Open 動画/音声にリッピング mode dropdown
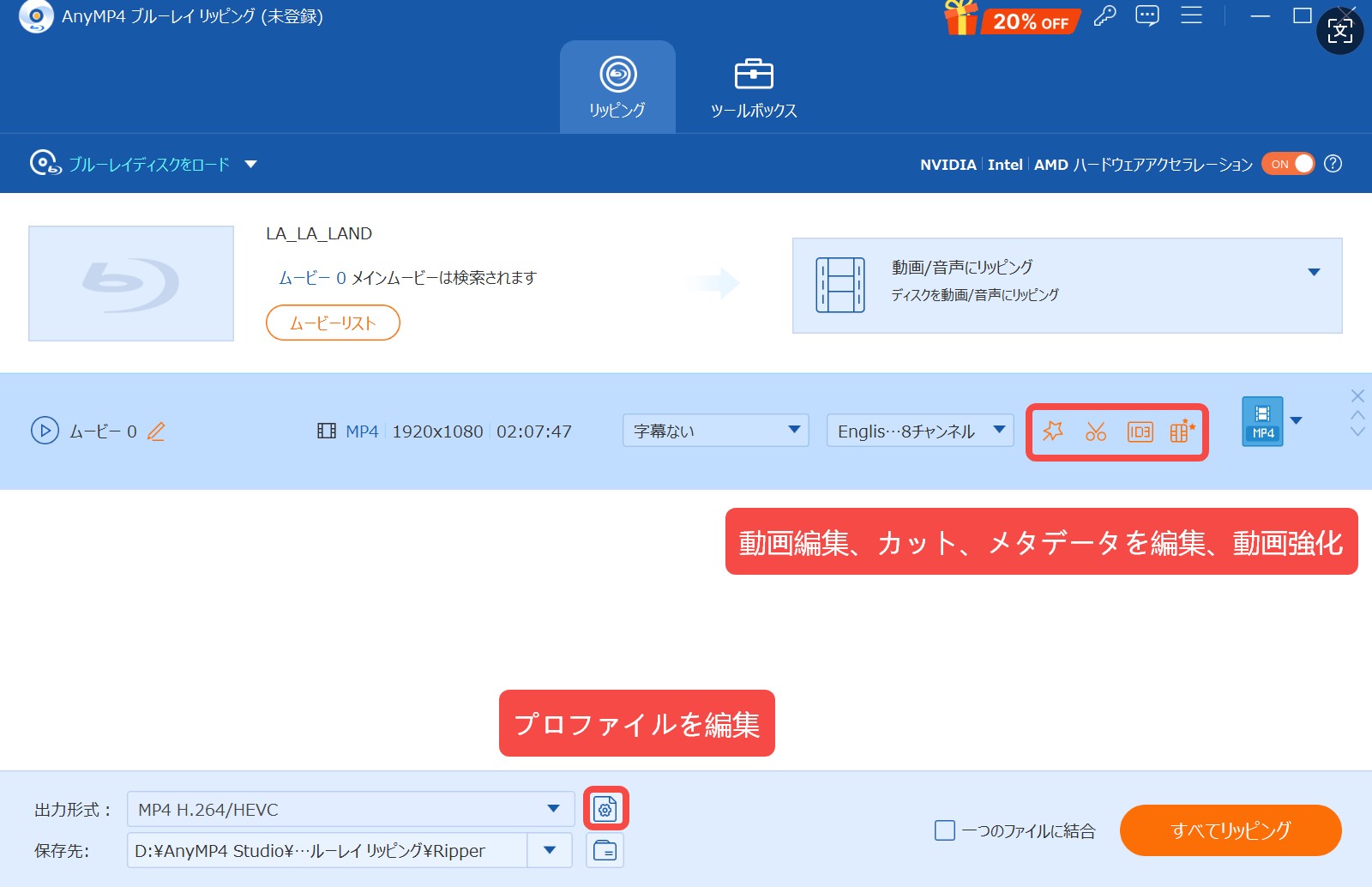This screenshot has height=887, width=1372. 1067,286
